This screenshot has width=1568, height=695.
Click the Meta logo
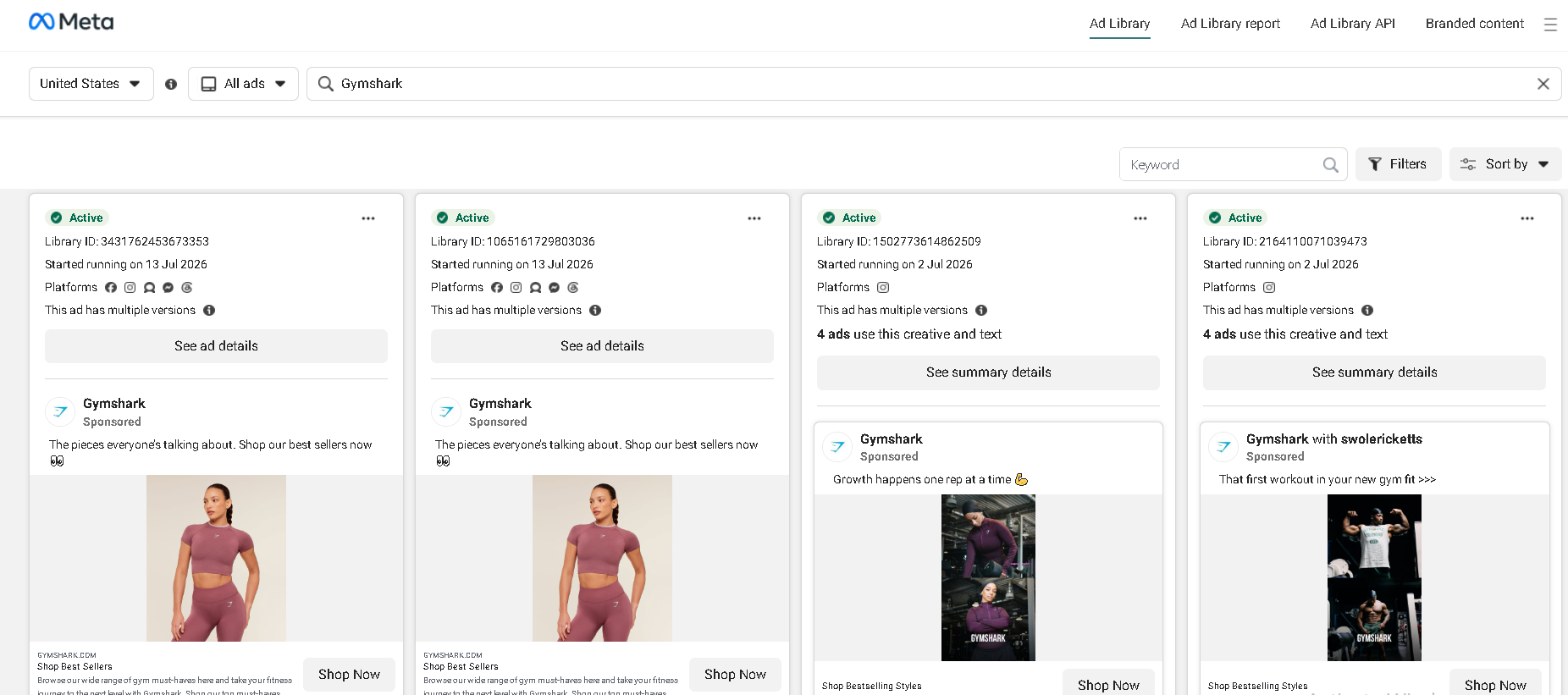[71, 21]
